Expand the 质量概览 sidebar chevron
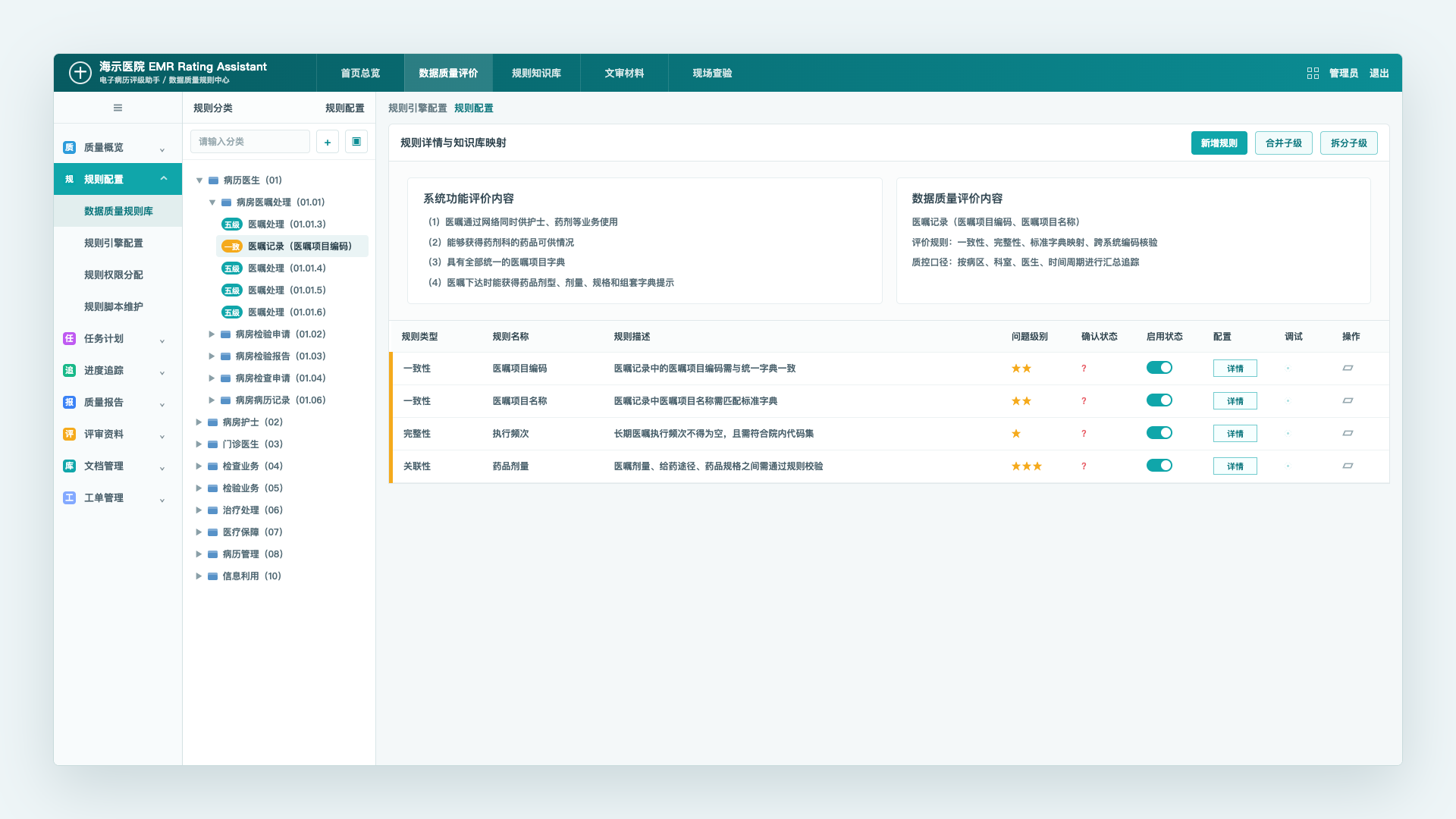The image size is (1456, 819). (x=162, y=149)
